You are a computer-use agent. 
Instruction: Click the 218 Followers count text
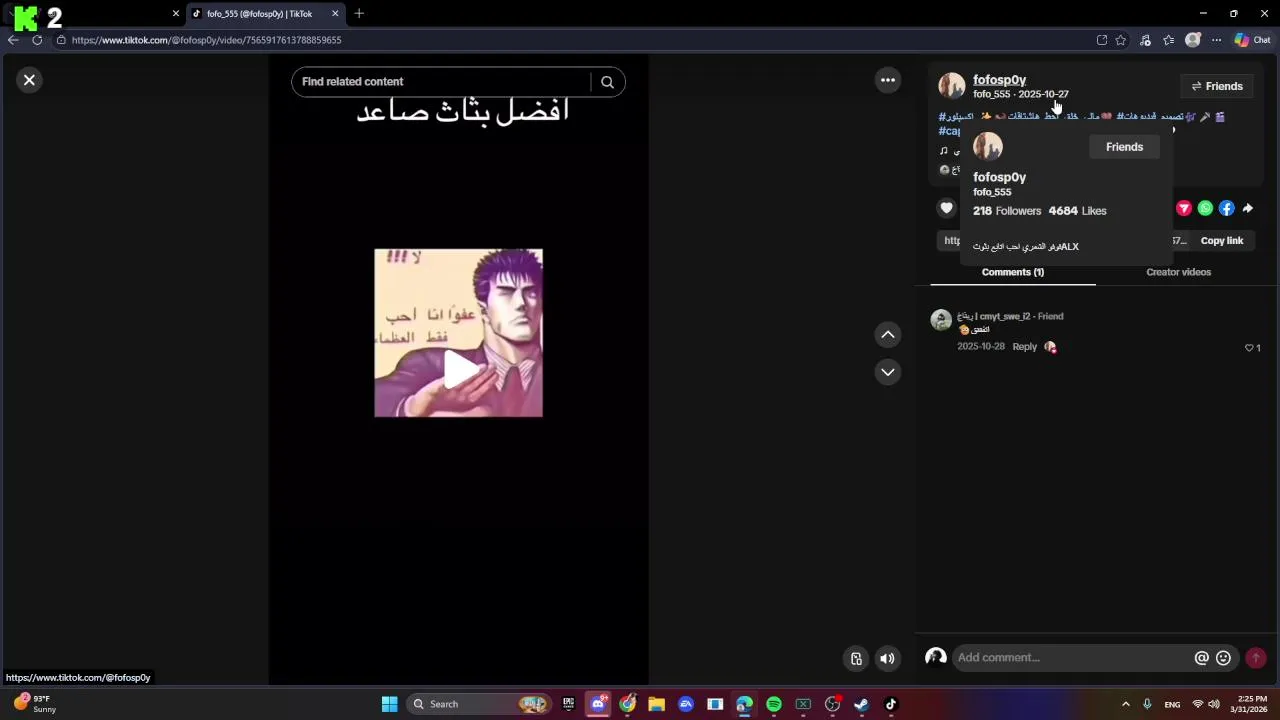point(1007,211)
